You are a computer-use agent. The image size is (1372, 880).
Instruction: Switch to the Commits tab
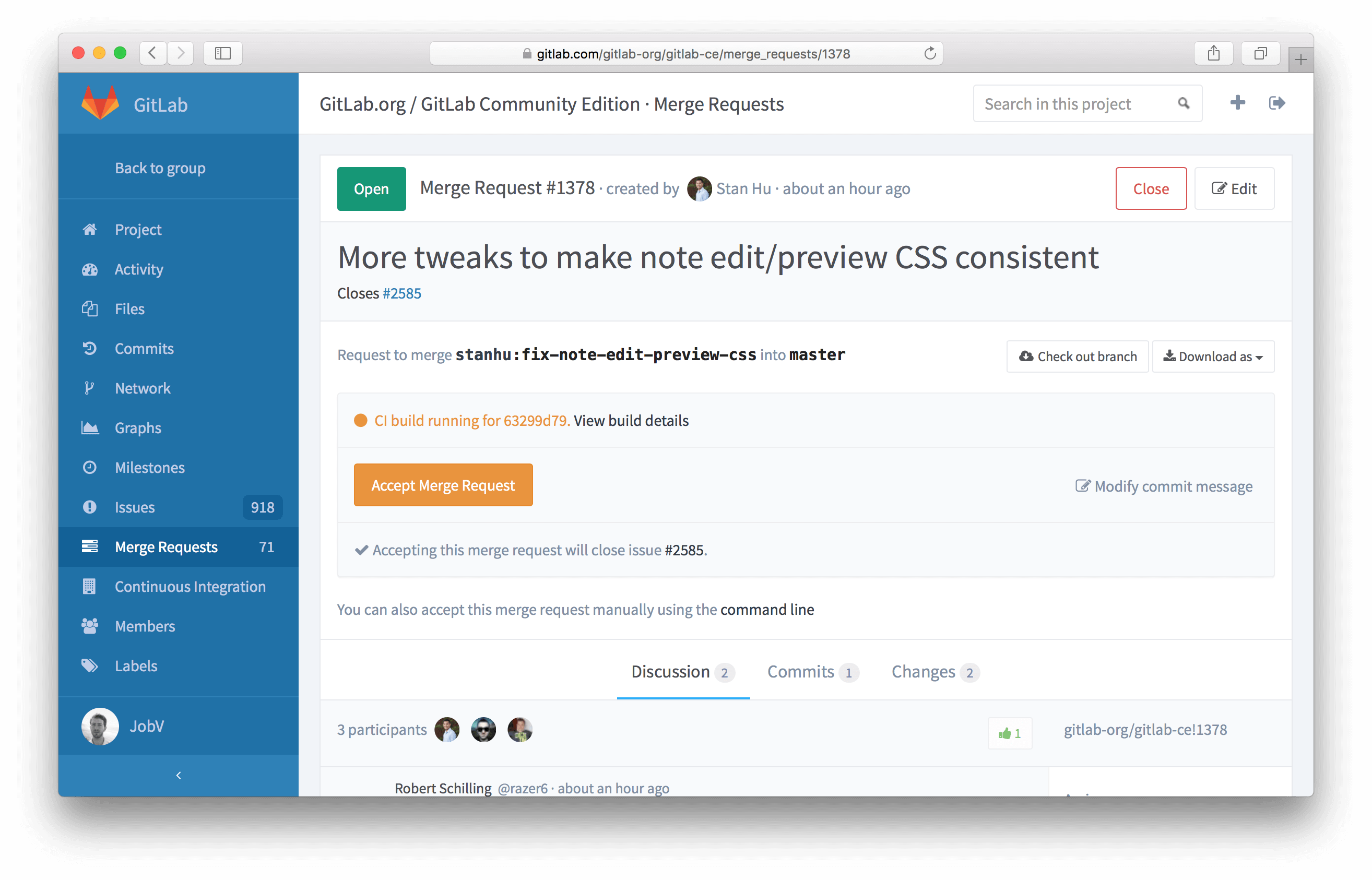[800, 671]
